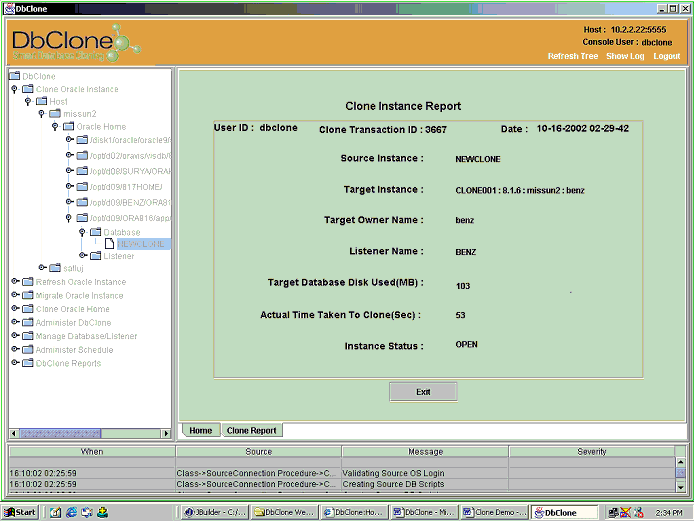Click the first quick launch icon beside Start
The image size is (694, 521).
point(55,513)
